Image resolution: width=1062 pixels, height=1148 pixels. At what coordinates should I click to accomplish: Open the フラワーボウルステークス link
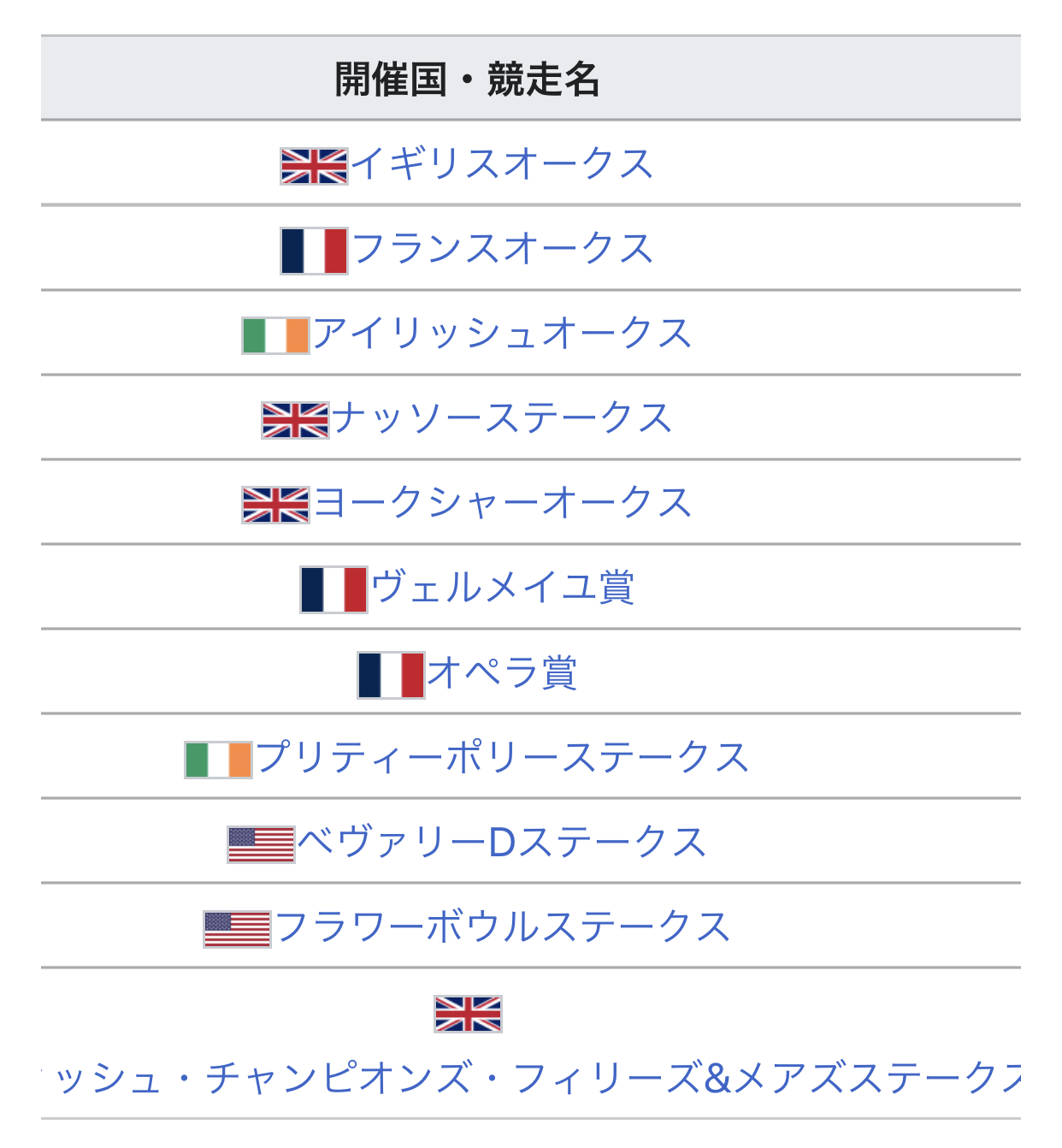(503, 926)
